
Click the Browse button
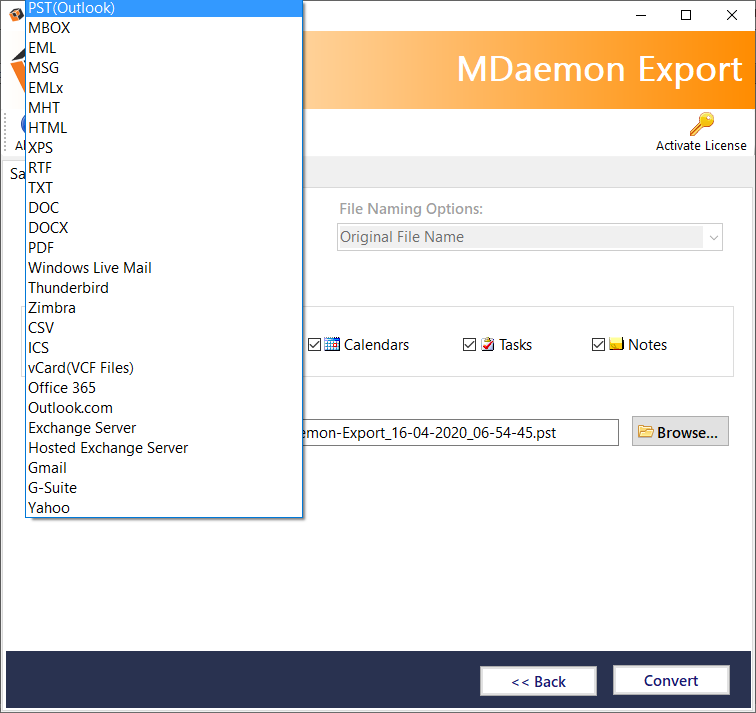point(680,431)
